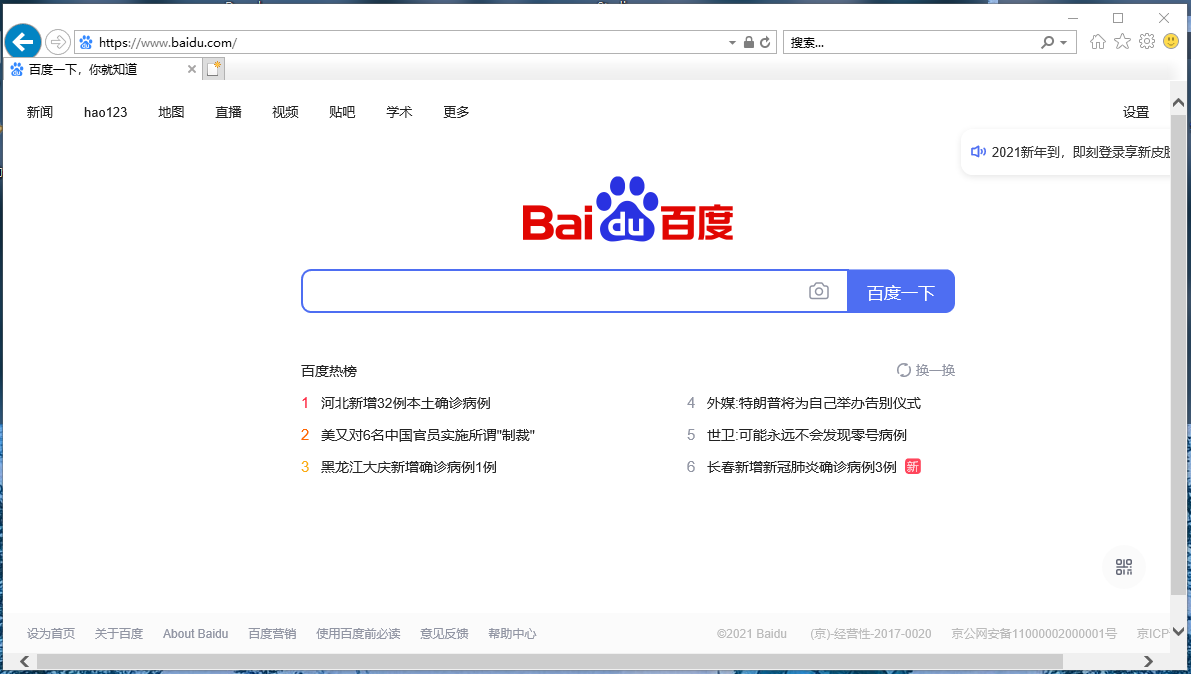Open hot item 河北新增32例本土确诊病例

point(406,403)
